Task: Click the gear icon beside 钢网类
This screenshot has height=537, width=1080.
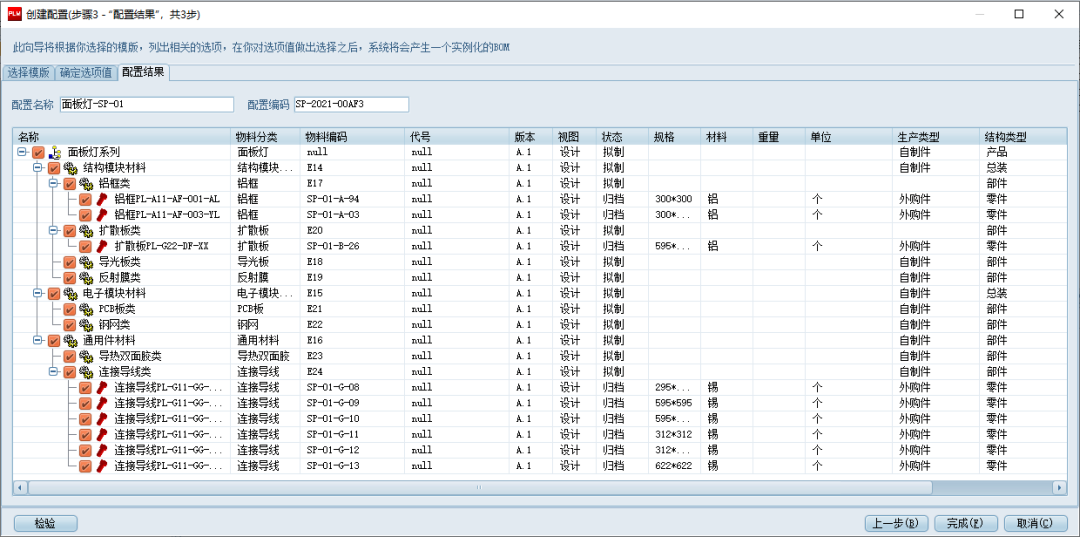Action: point(87,325)
